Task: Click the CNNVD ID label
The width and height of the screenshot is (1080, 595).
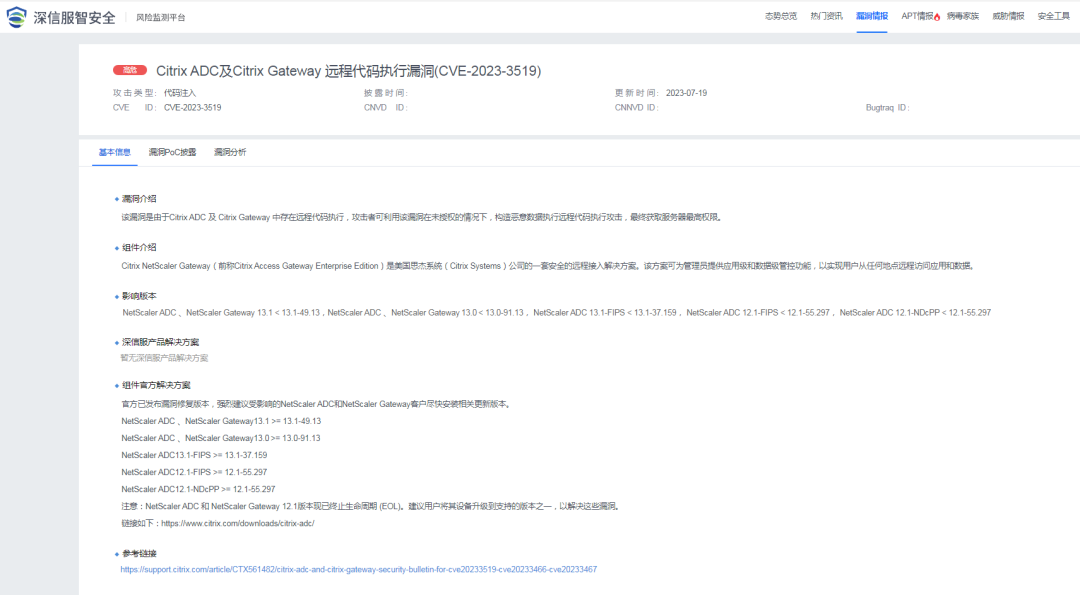Action: pos(636,107)
